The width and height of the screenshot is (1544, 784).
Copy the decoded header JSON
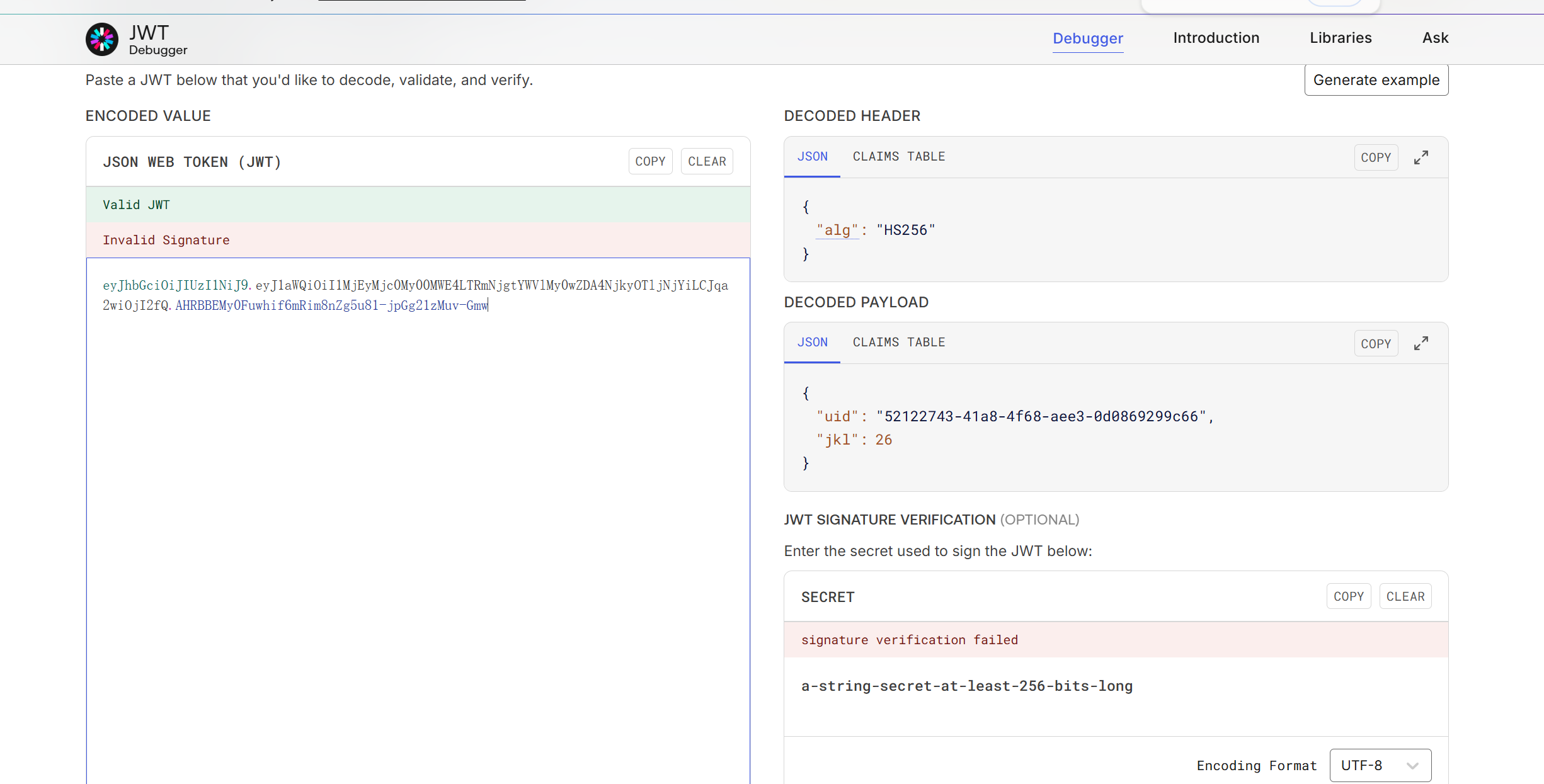[1375, 157]
